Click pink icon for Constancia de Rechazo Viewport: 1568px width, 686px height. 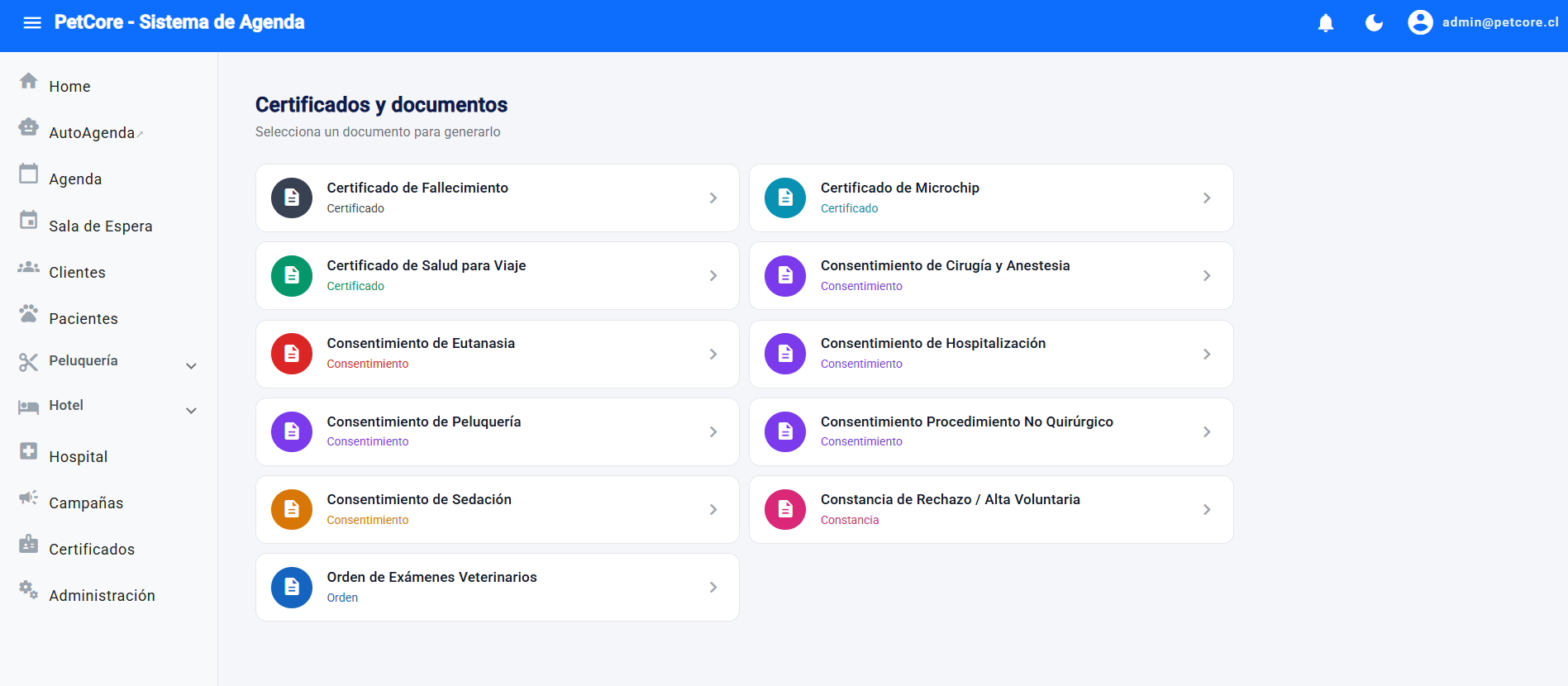click(785, 509)
